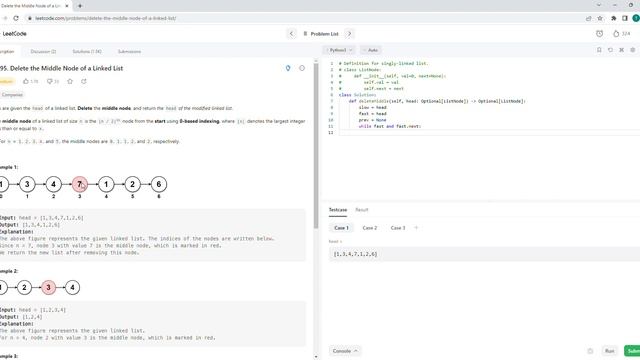Click the Medium difficulty badge
Screen dimensions: 640x360
(7, 81)
